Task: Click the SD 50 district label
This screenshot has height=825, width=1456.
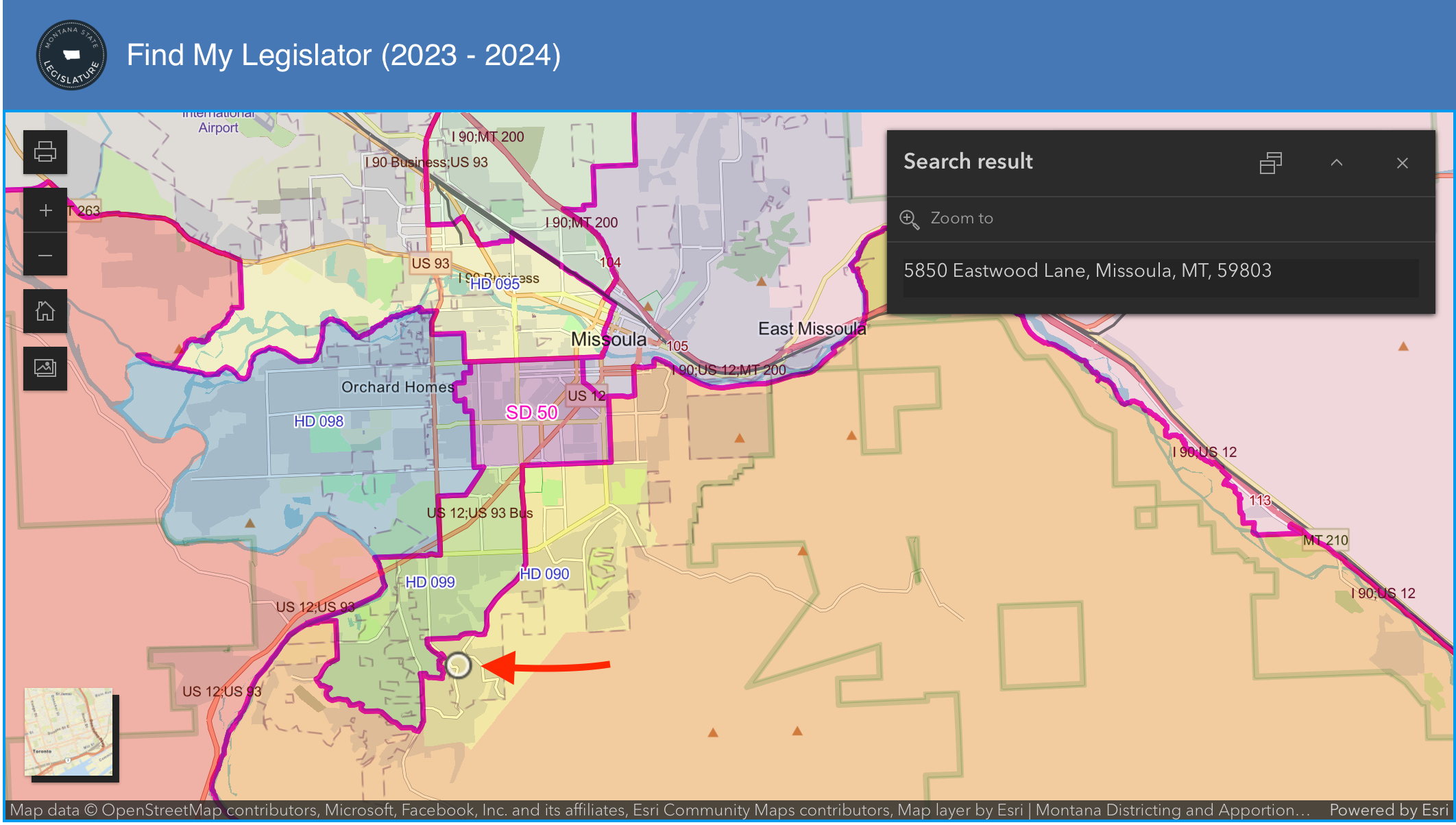Action: click(531, 412)
